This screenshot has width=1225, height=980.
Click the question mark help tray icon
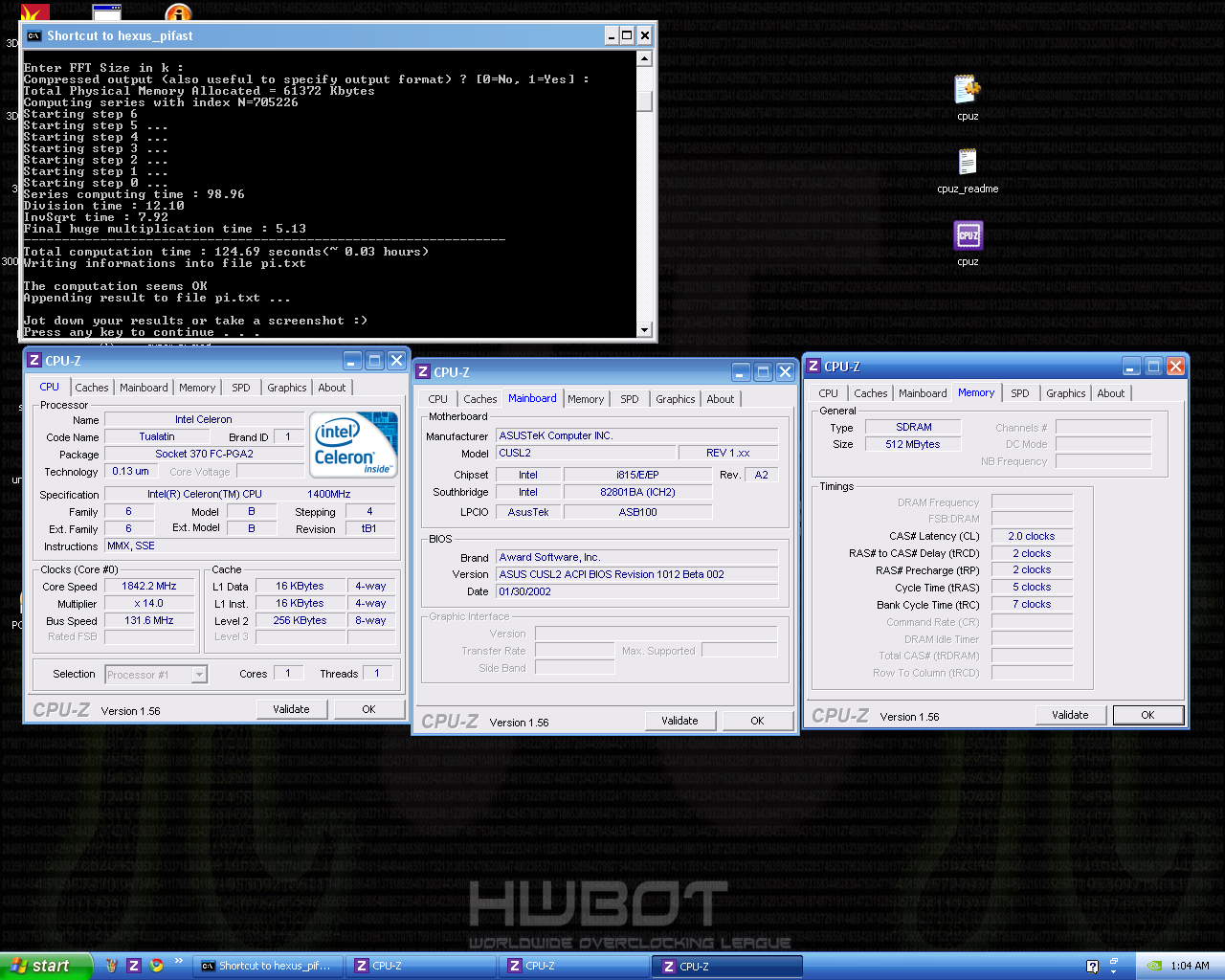[x=1092, y=967]
